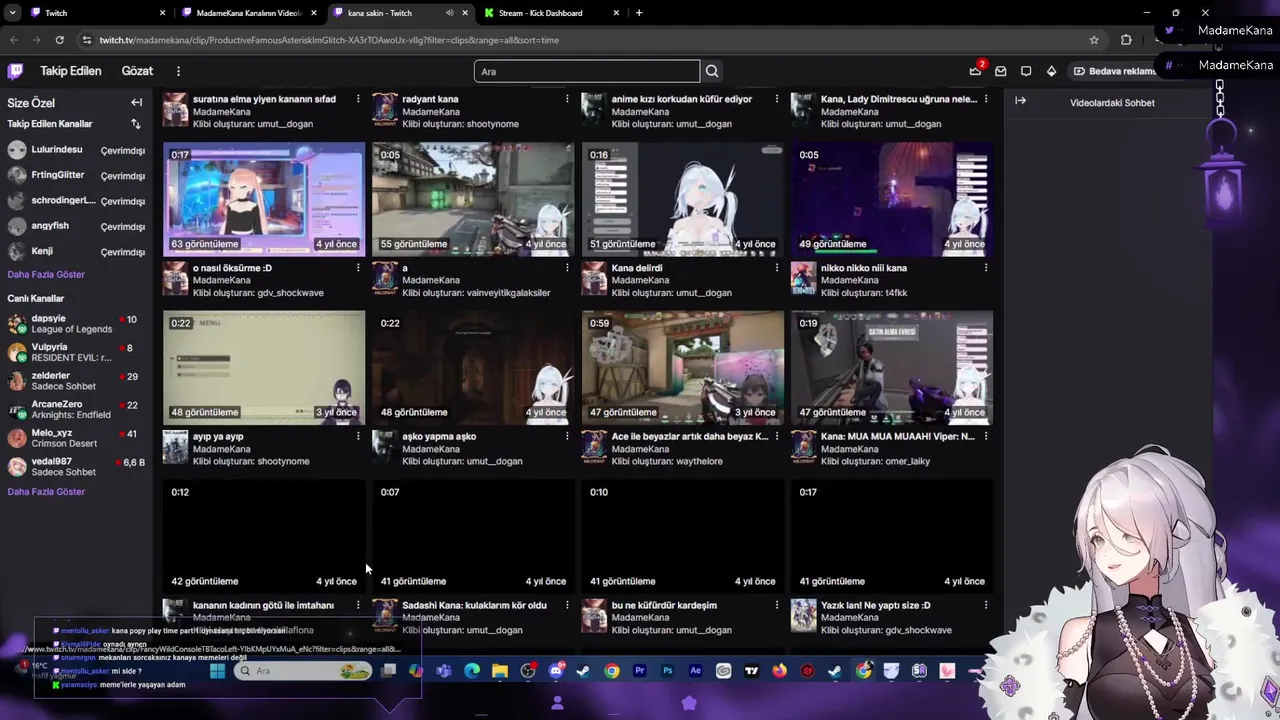Click the Bedava reklamsız button
Viewport: 1280px width, 720px height.
pyautogui.click(x=1114, y=71)
